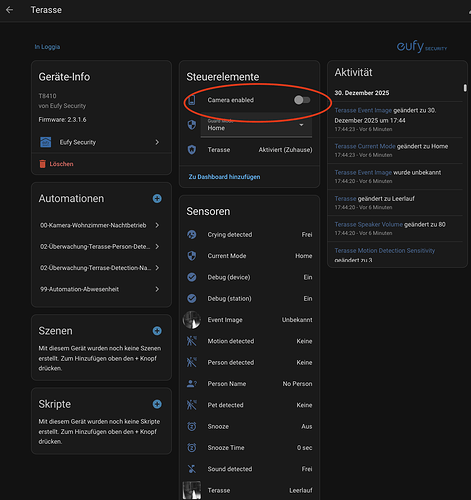The image size is (471, 500).
Task: Click the Event Image thumbnail
Action: click(192, 320)
